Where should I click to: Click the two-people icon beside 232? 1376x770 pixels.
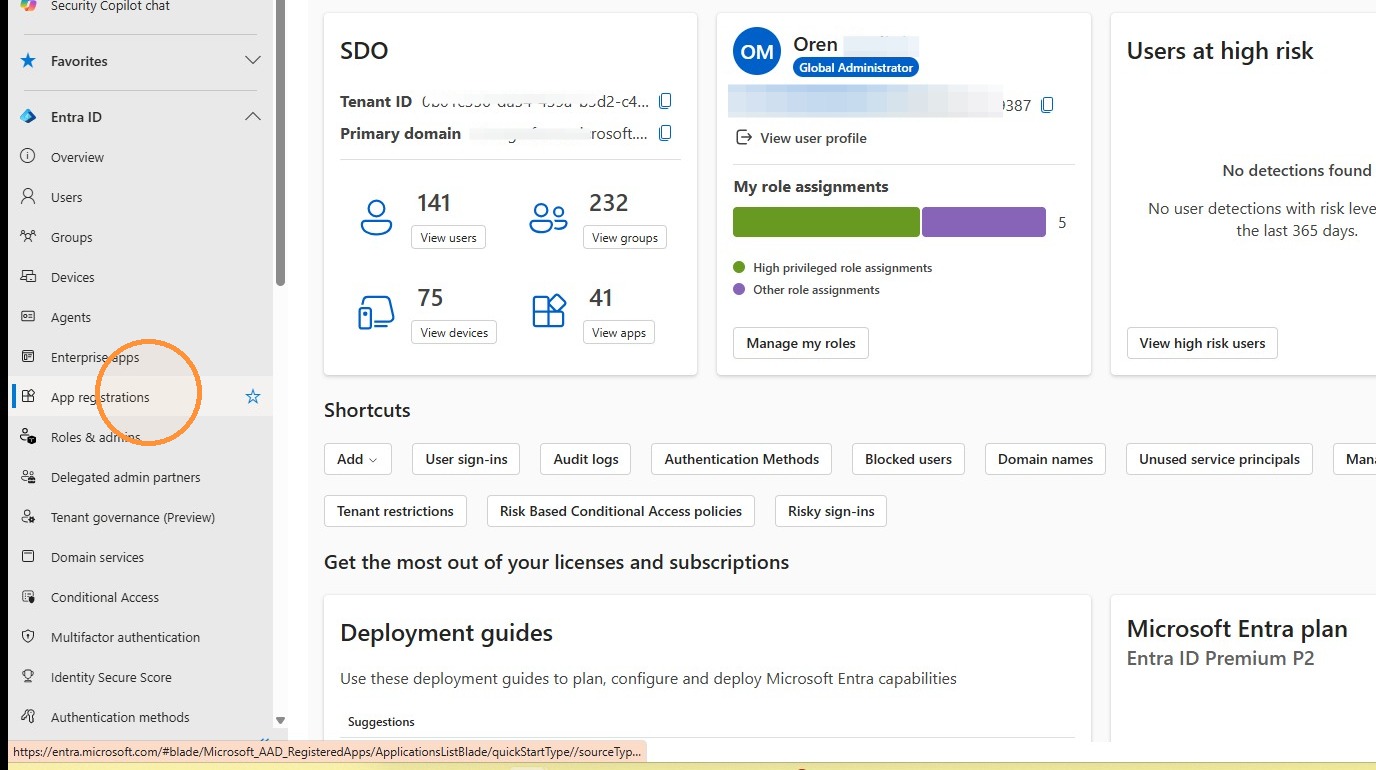coord(548,217)
